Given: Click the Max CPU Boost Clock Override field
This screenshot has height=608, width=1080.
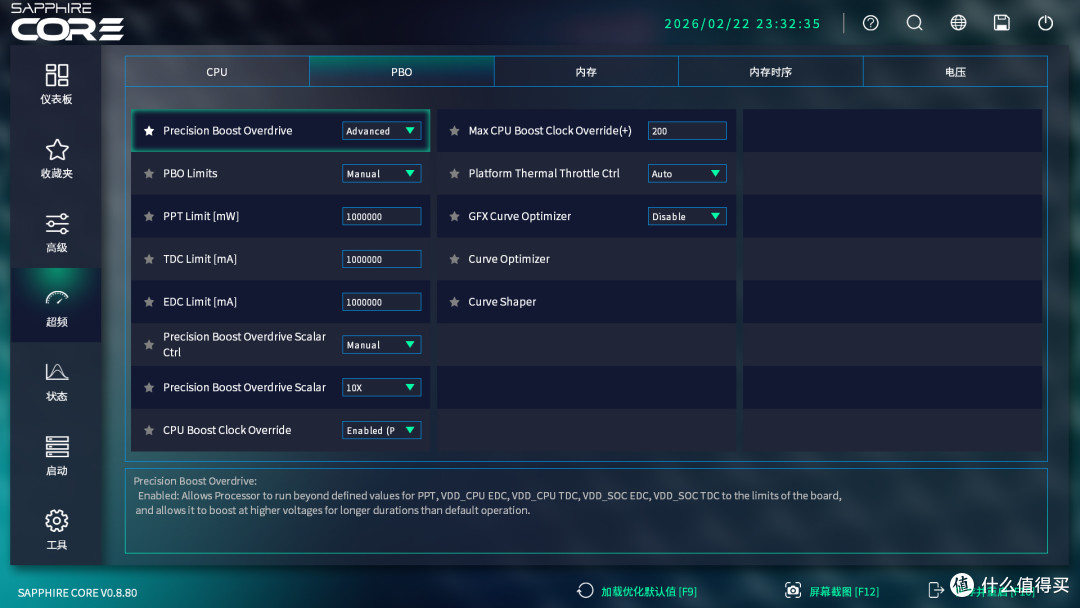Looking at the screenshot, I should click(x=687, y=131).
